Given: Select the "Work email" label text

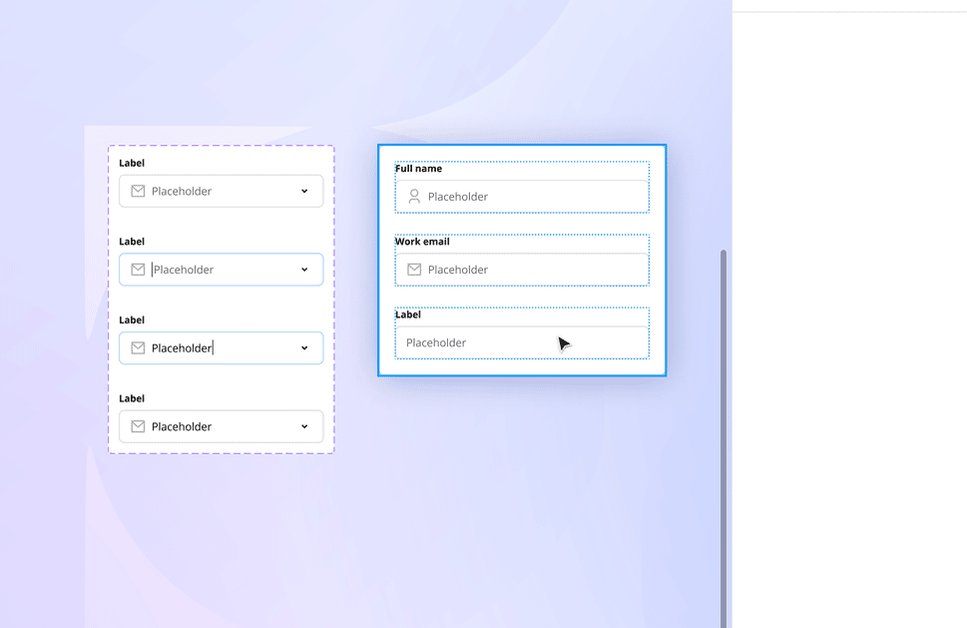Looking at the screenshot, I should pos(422,241).
